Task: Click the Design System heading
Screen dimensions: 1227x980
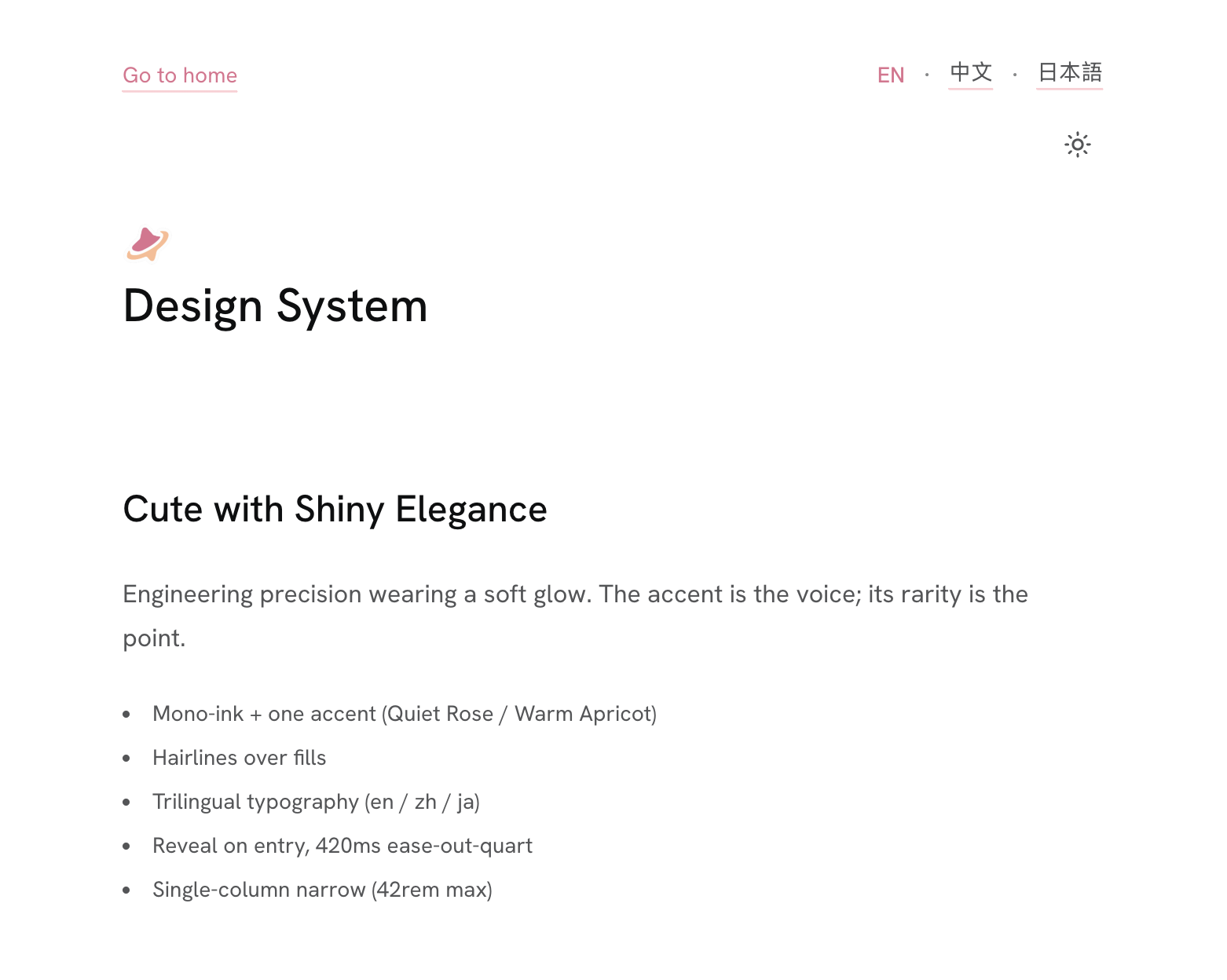Action: pyautogui.click(x=275, y=306)
